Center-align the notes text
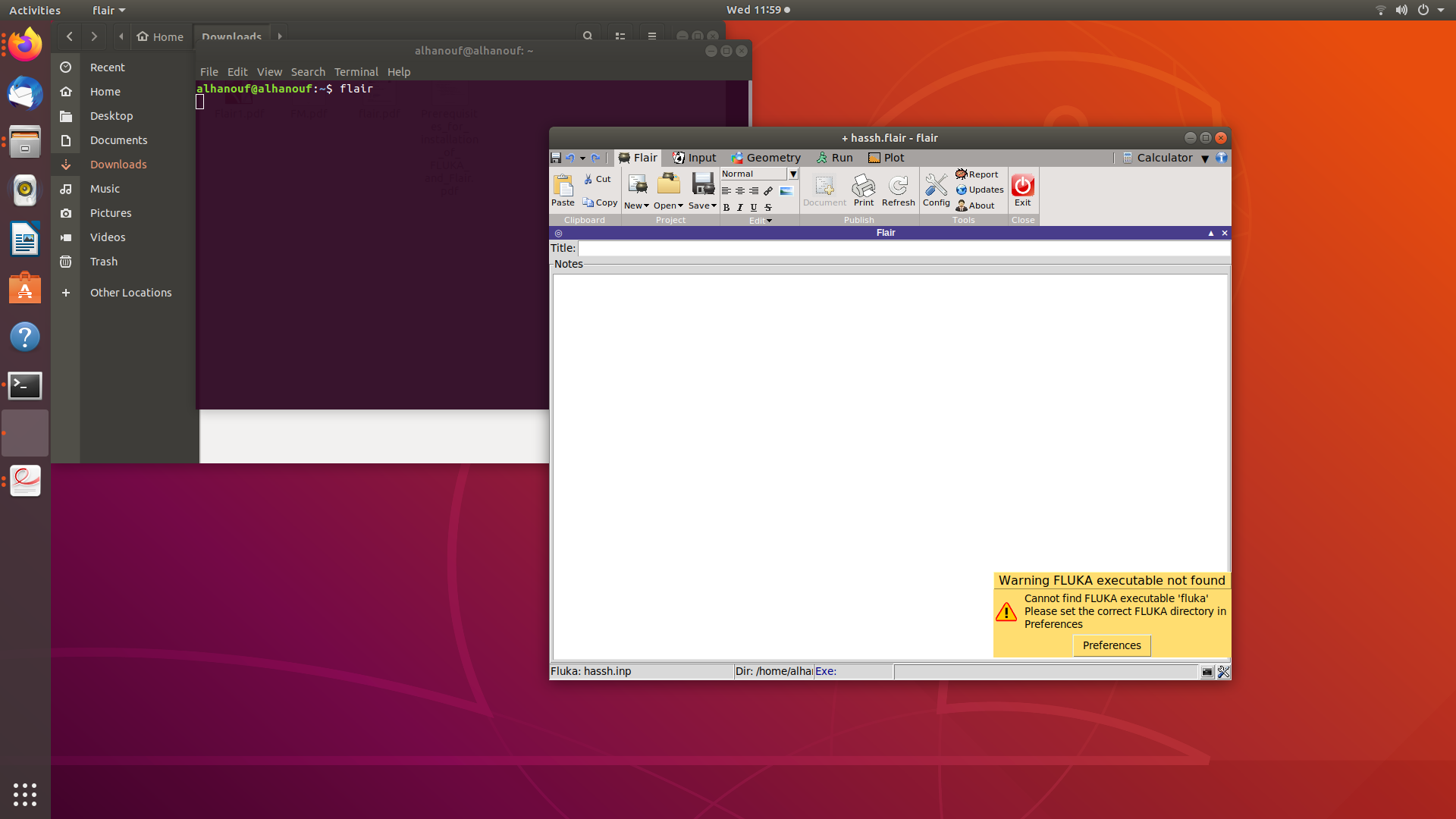This screenshot has width=1456, height=819. 740,191
